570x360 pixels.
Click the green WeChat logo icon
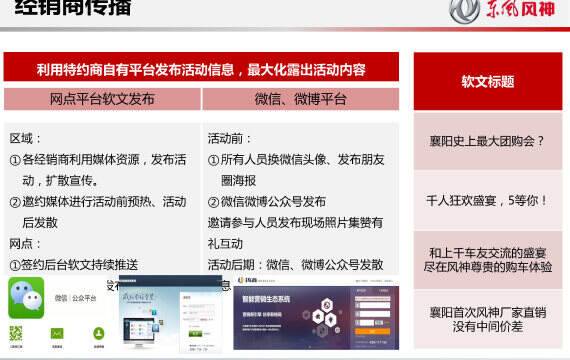point(26,298)
